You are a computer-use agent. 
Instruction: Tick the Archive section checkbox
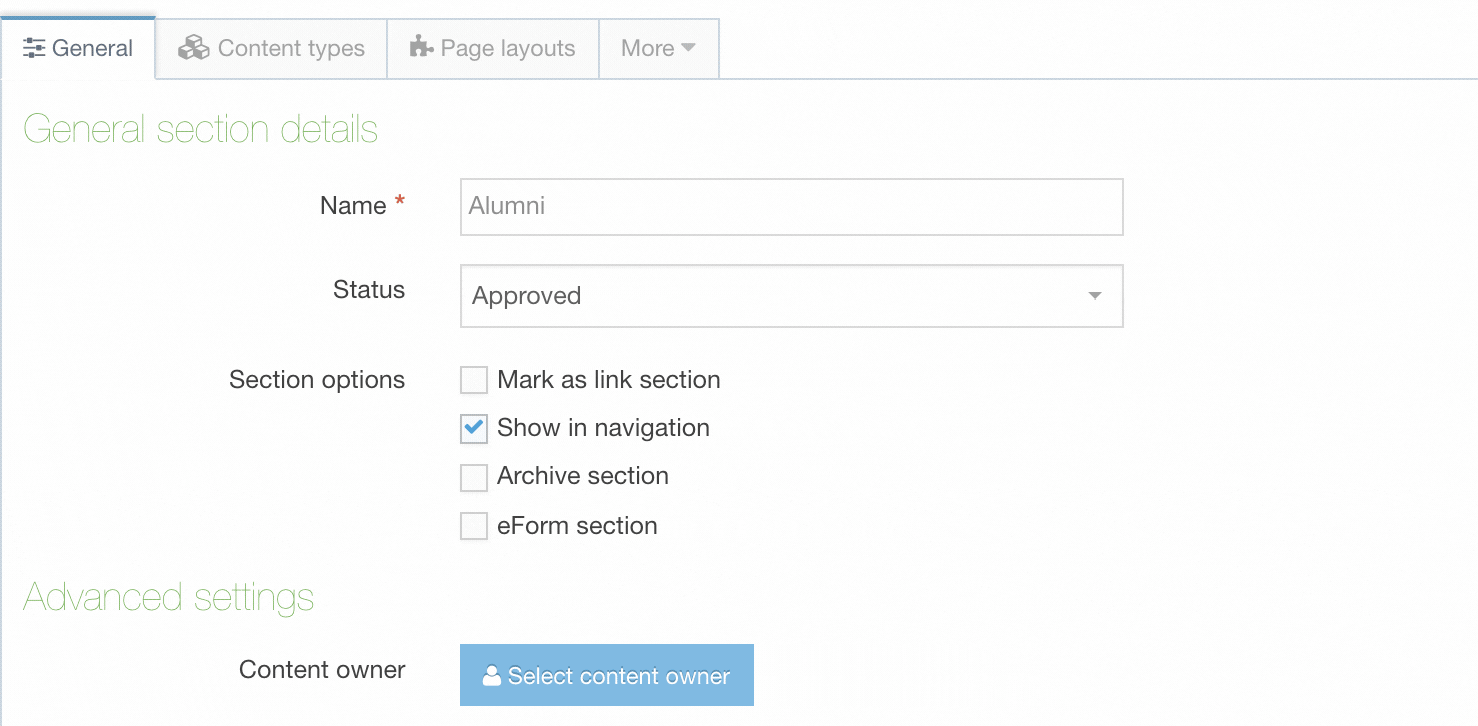coord(473,477)
